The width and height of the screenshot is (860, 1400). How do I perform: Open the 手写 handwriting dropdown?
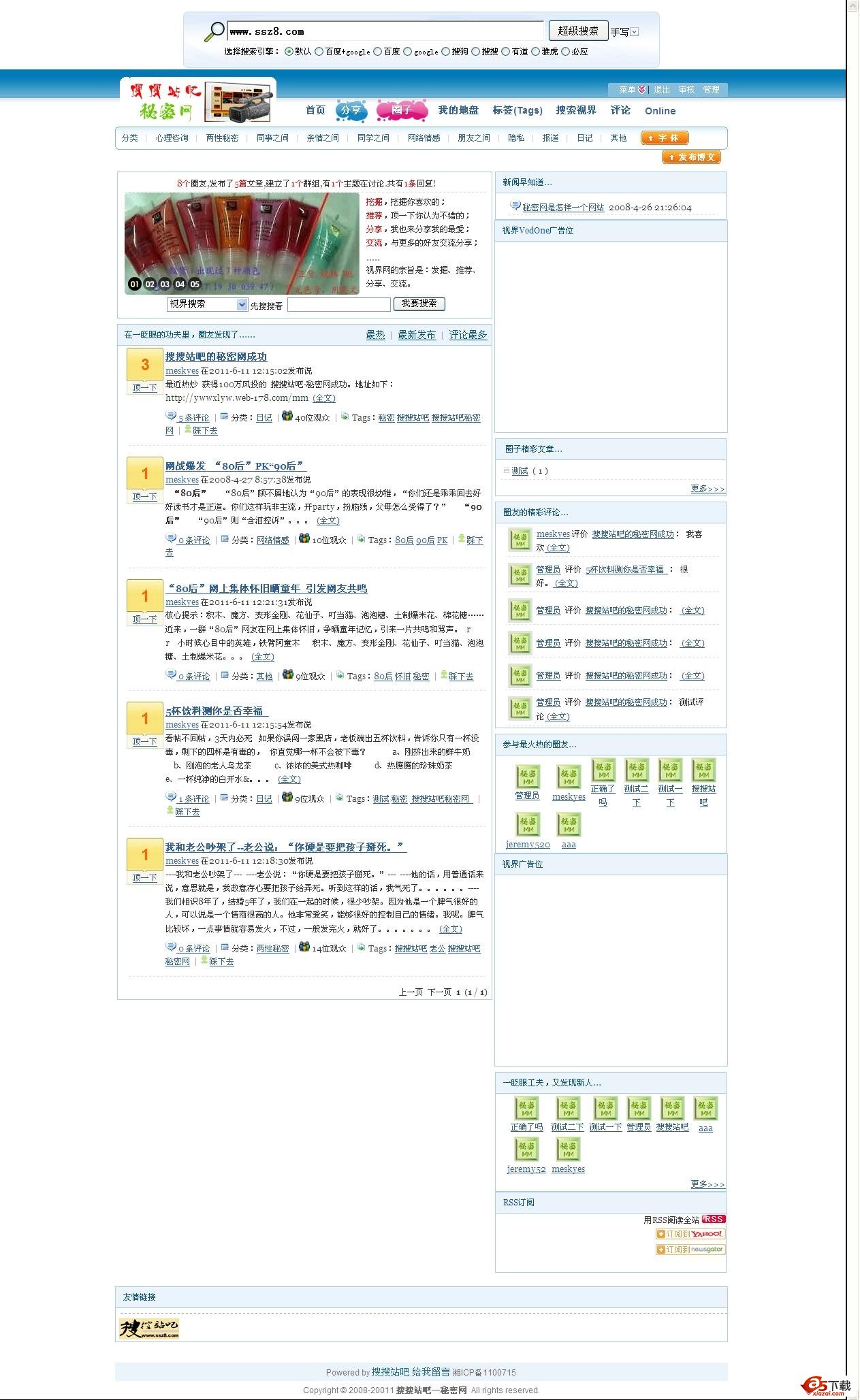(635, 32)
